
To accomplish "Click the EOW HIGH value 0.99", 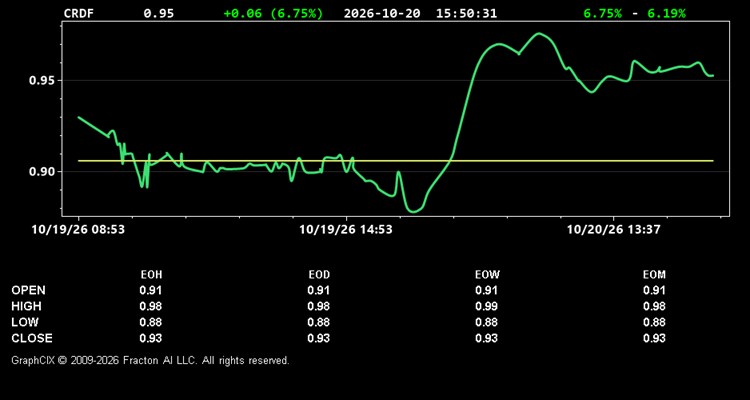I will coord(486,306).
